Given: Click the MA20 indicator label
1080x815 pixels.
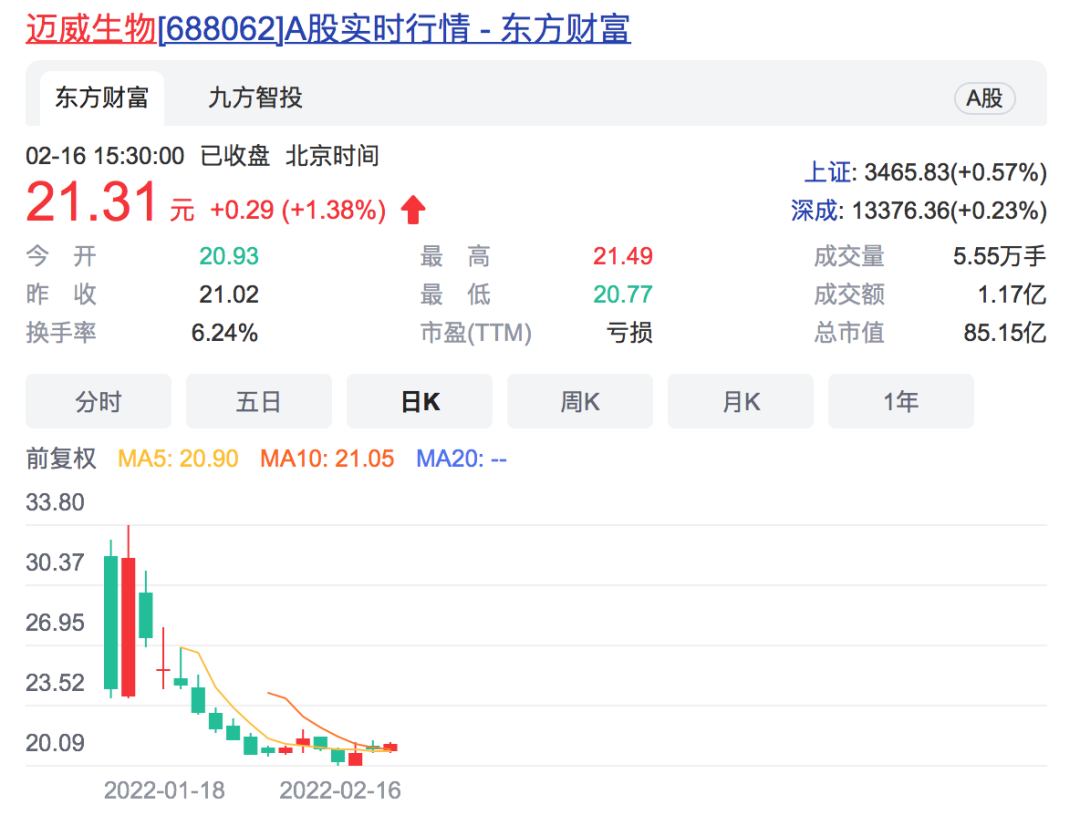Looking at the screenshot, I should coord(461,459).
